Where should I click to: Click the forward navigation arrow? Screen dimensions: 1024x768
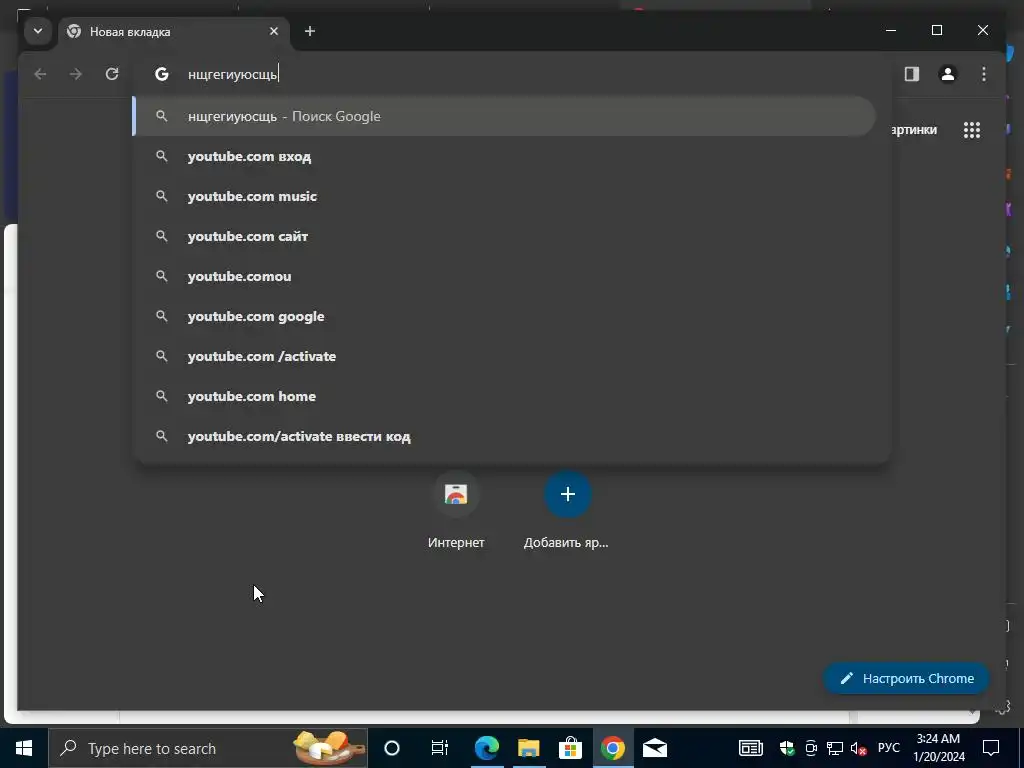click(76, 74)
